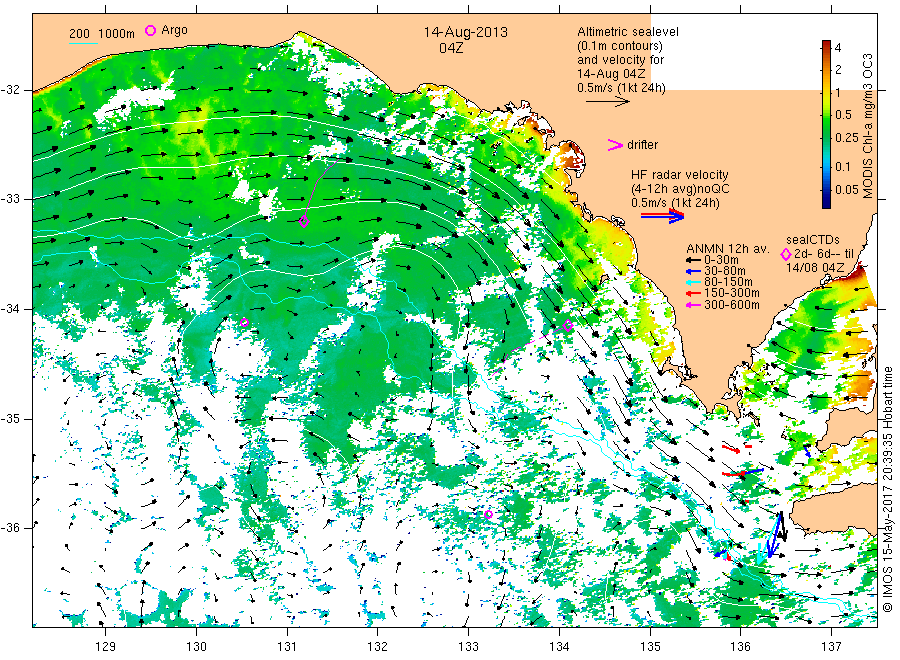
Task: Click the dark blue bottom of the color bar
Action: click(826, 201)
